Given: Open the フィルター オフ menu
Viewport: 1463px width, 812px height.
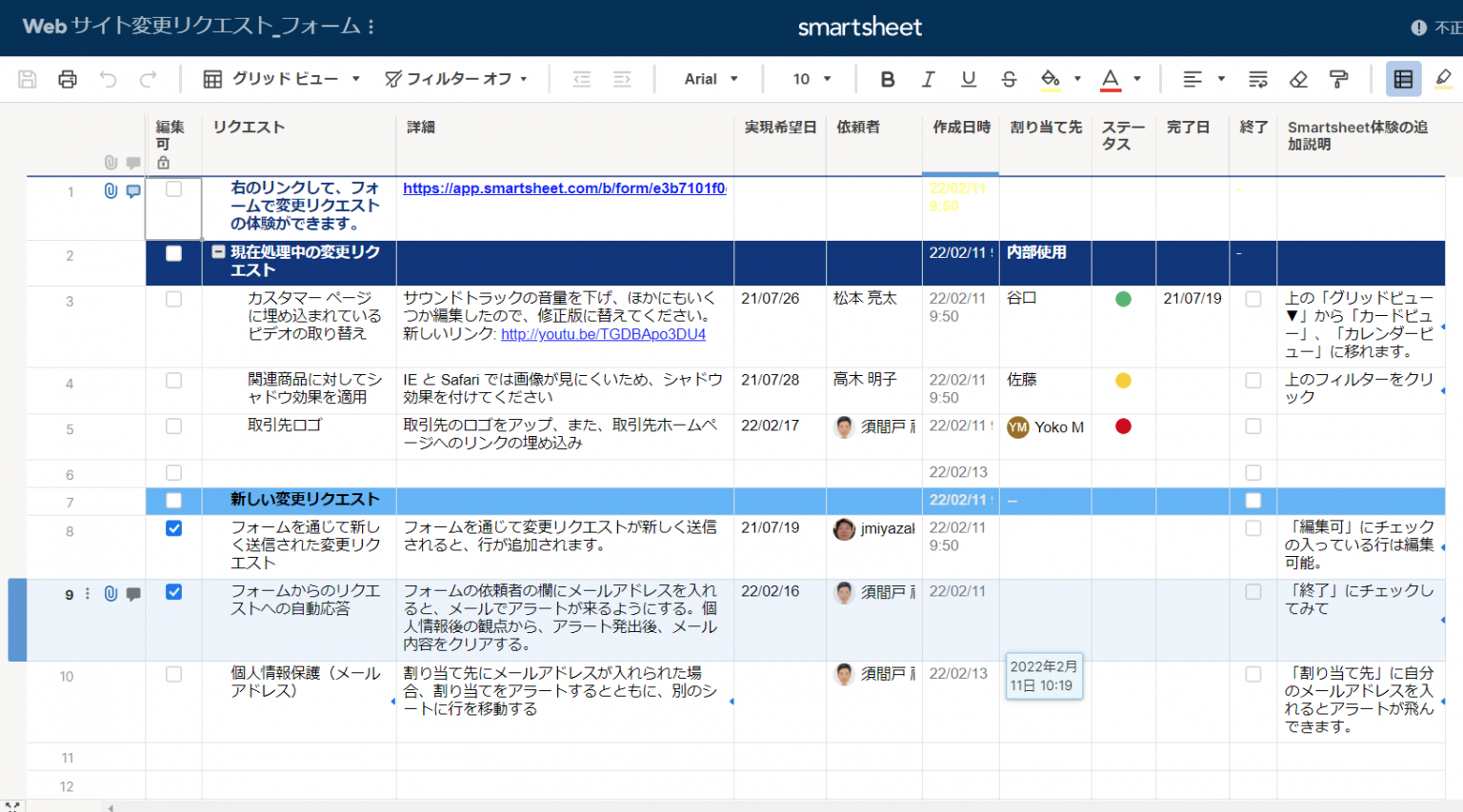Looking at the screenshot, I should pos(457,79).
